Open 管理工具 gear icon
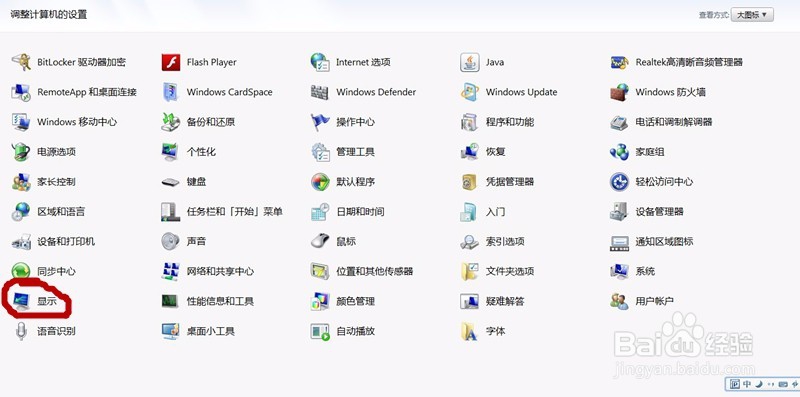The width and height of the screenshot is (800, 397). pyautogui.click(x=320, y=152)
